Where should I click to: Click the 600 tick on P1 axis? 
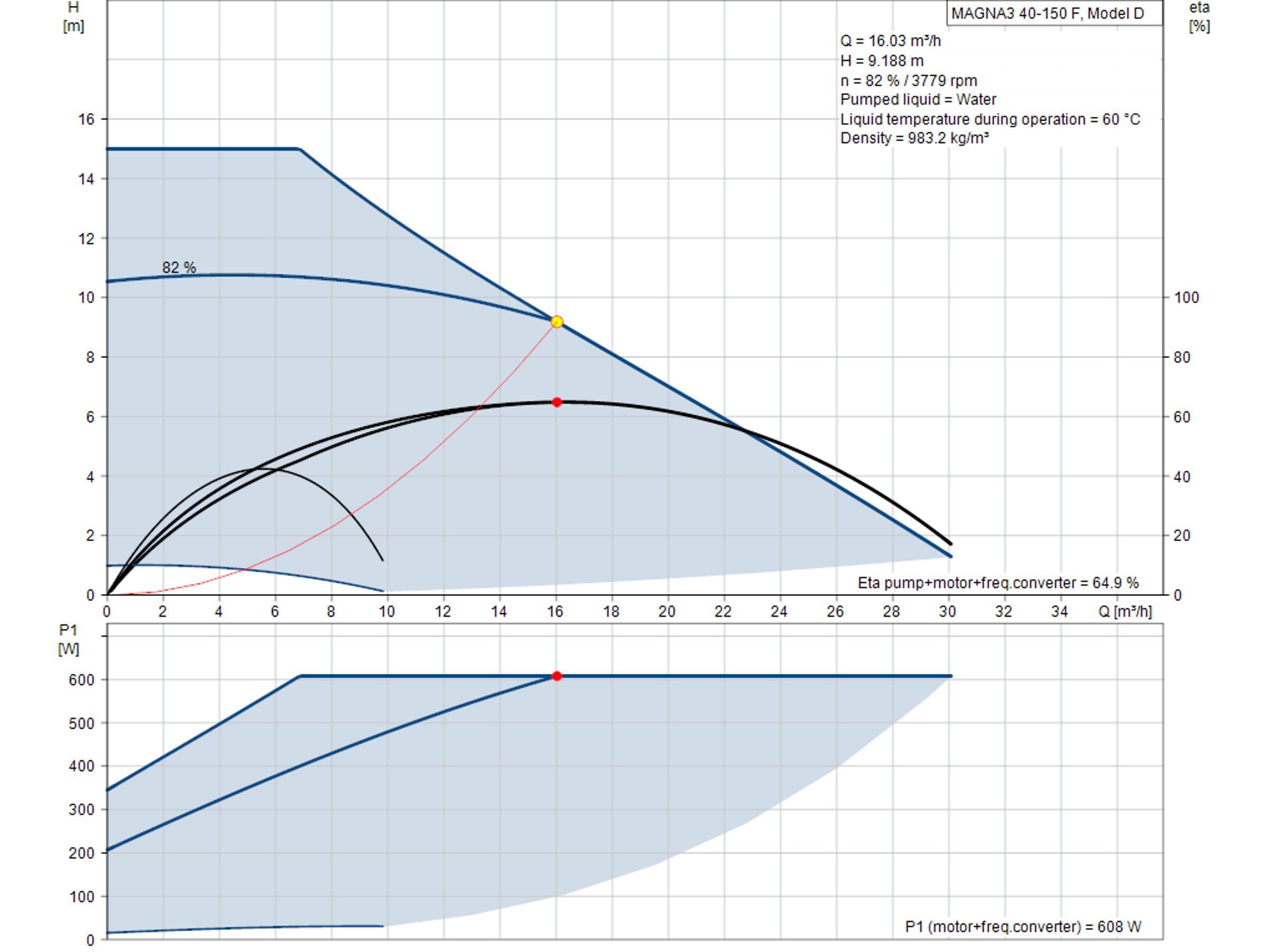click(81, 680)
